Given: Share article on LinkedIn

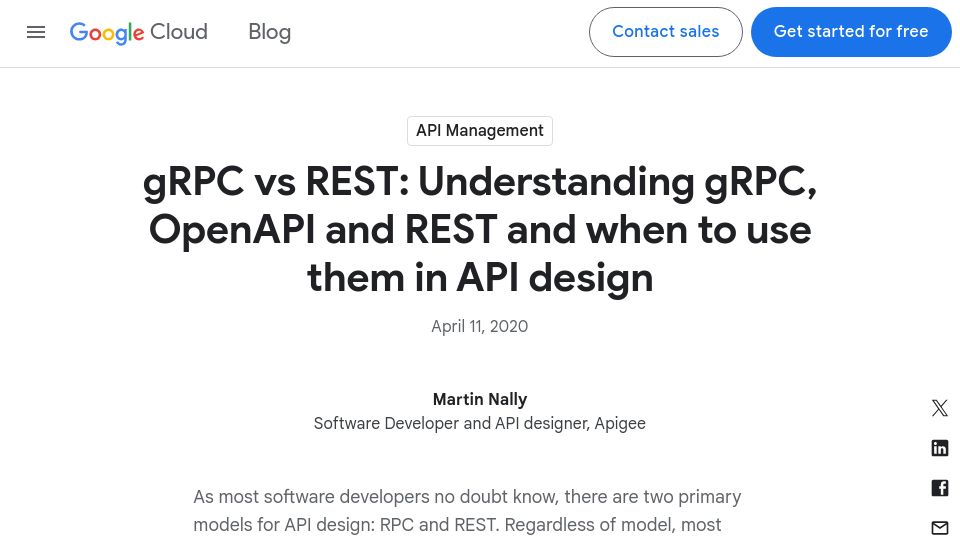Looking at the screenshot, I should (940, 448).
